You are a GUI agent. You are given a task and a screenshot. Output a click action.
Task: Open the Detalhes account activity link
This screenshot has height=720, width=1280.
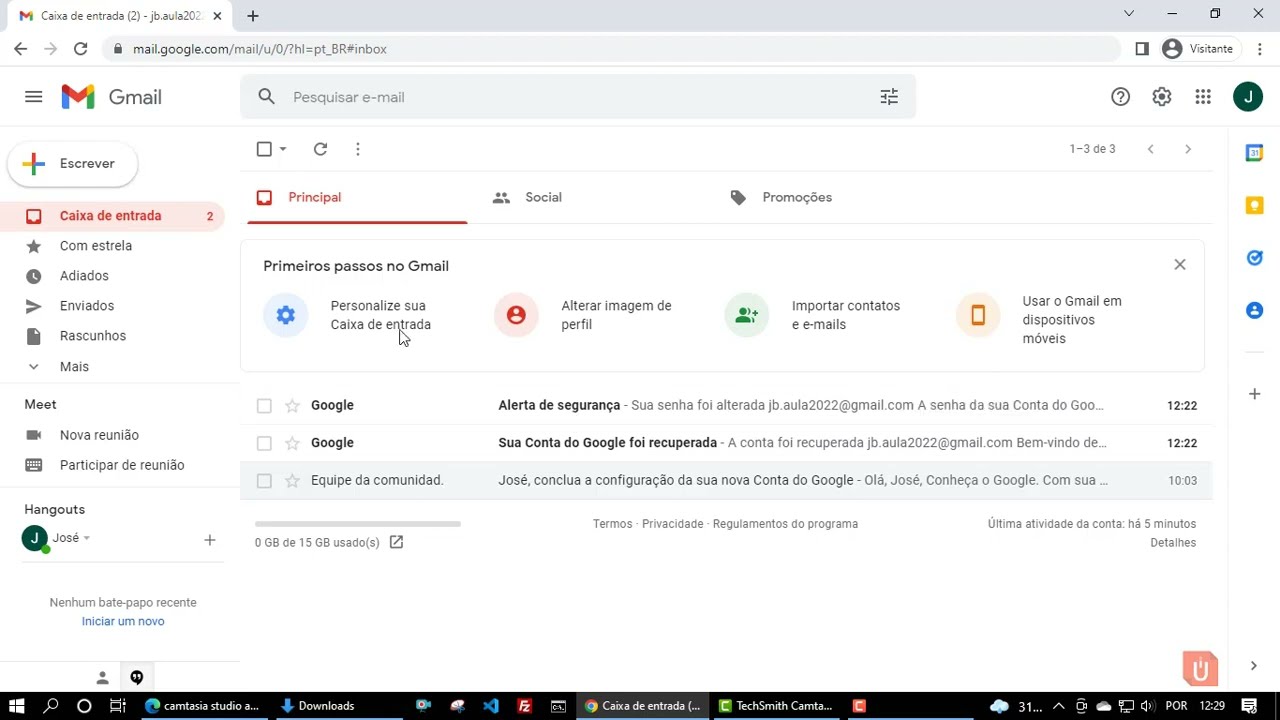[1173, 543]
